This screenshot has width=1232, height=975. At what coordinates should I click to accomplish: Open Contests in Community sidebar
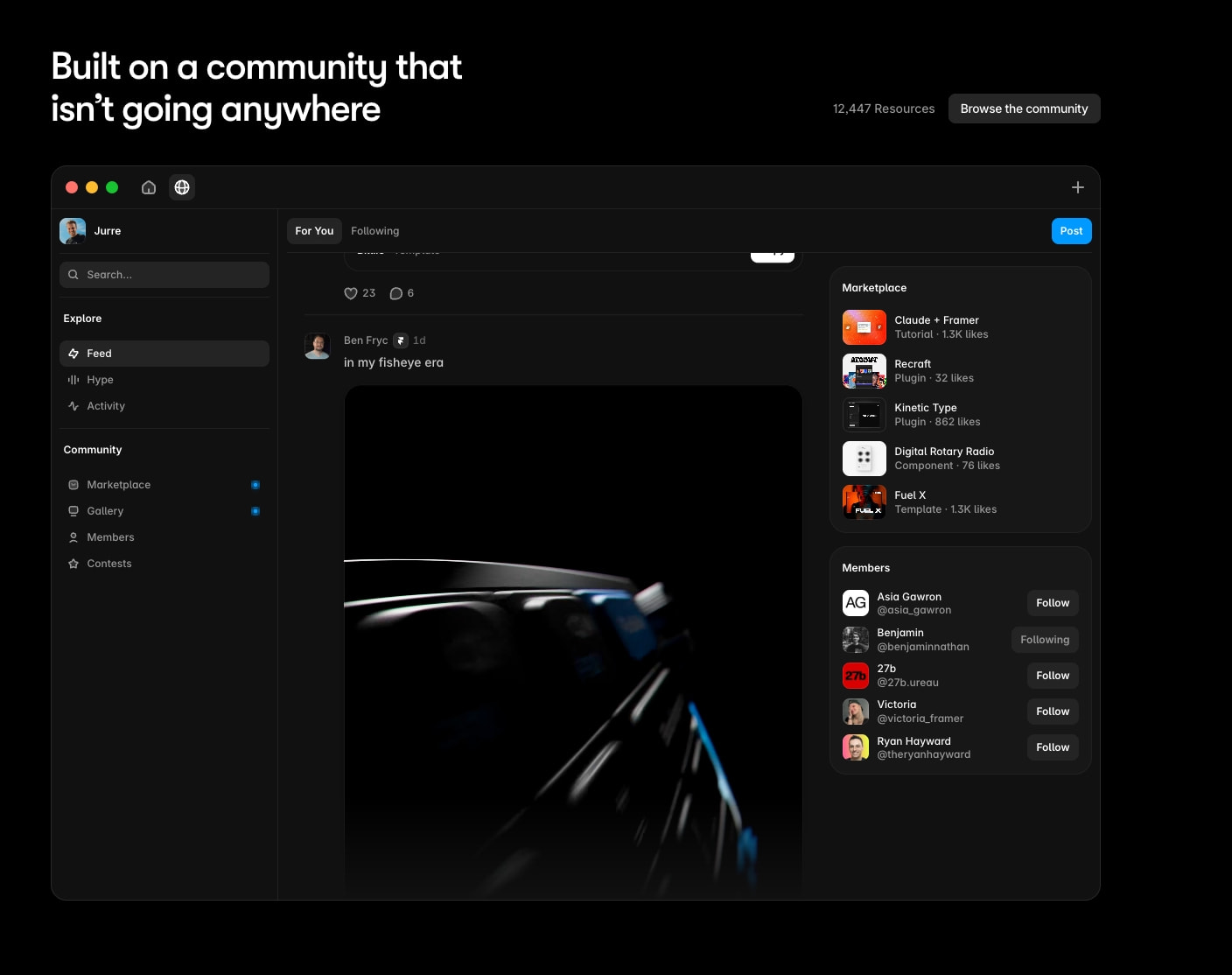tap(164, 564)
